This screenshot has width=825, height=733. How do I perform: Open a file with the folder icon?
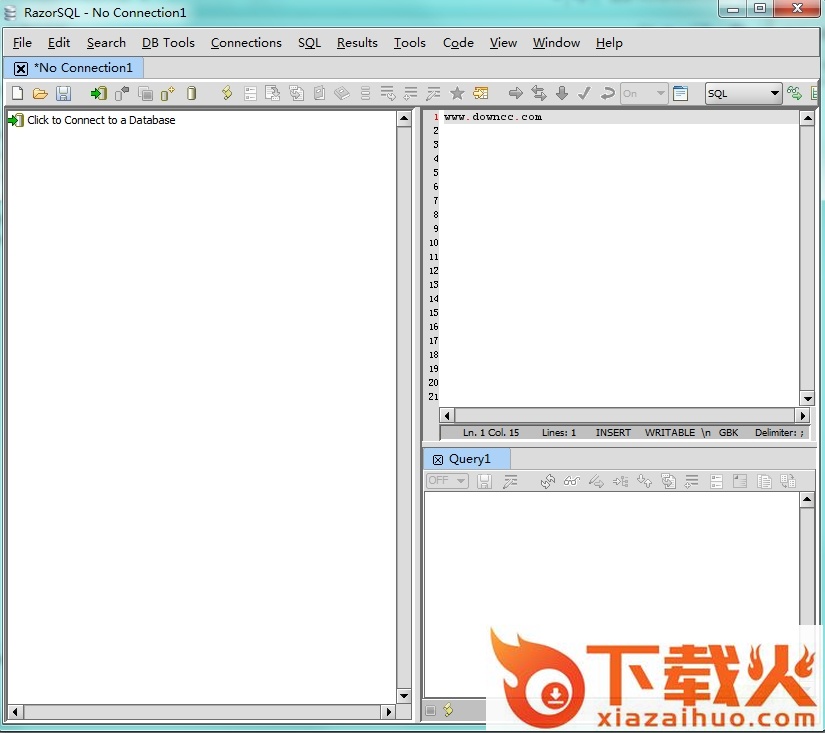40,93
